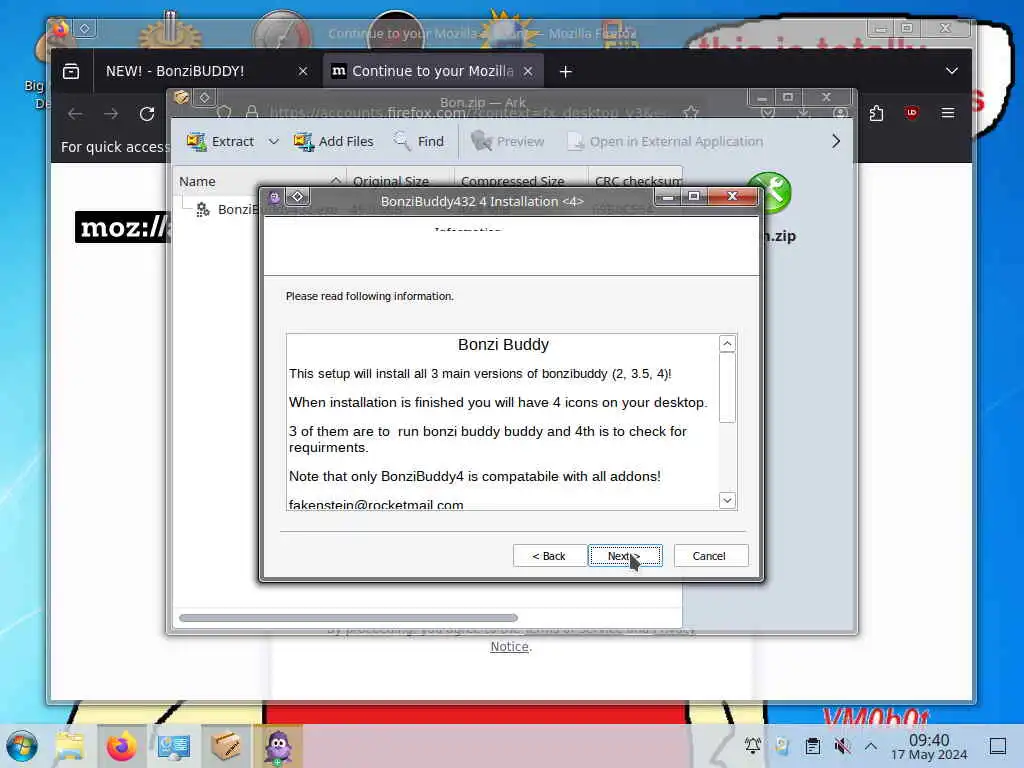The width and height of the screenshot is (1024, 768).
Task: Click Ark window app icon menu
Action: 181,97
